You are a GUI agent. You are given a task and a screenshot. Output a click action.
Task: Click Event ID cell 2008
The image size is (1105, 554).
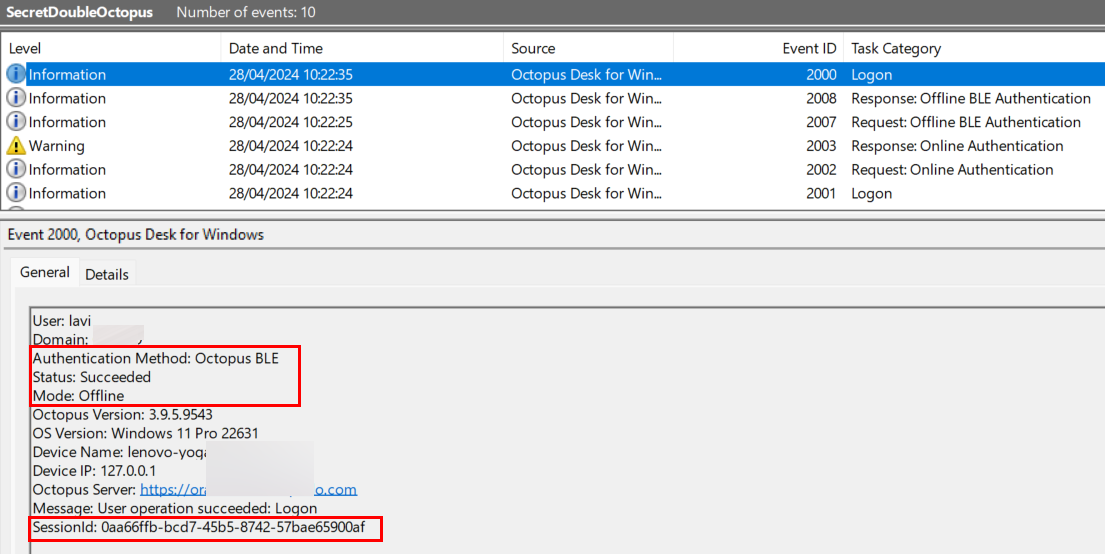coord(821,98)
